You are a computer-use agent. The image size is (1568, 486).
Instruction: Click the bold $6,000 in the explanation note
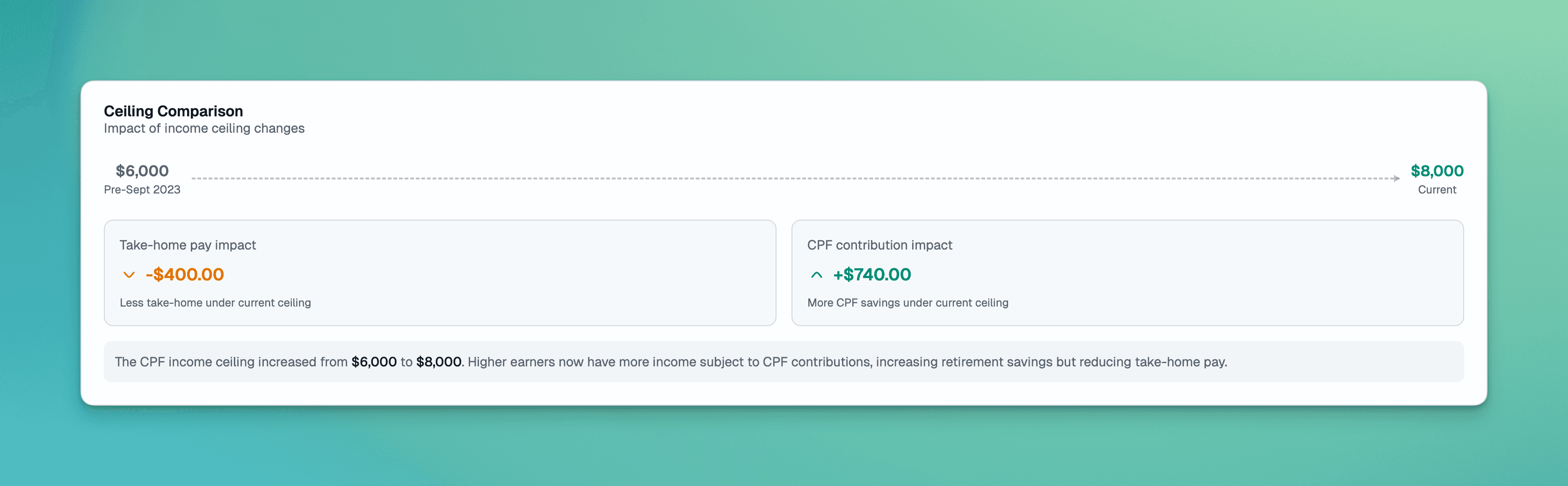374,362
